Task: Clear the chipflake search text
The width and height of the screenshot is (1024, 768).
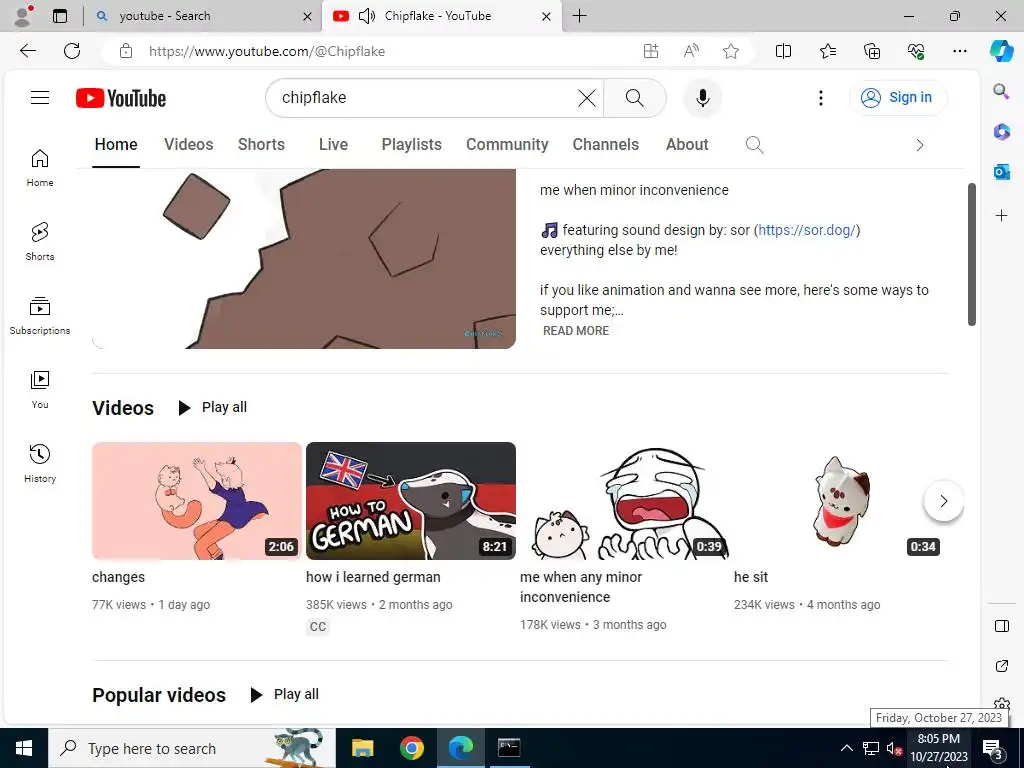Action: (586, 98)
